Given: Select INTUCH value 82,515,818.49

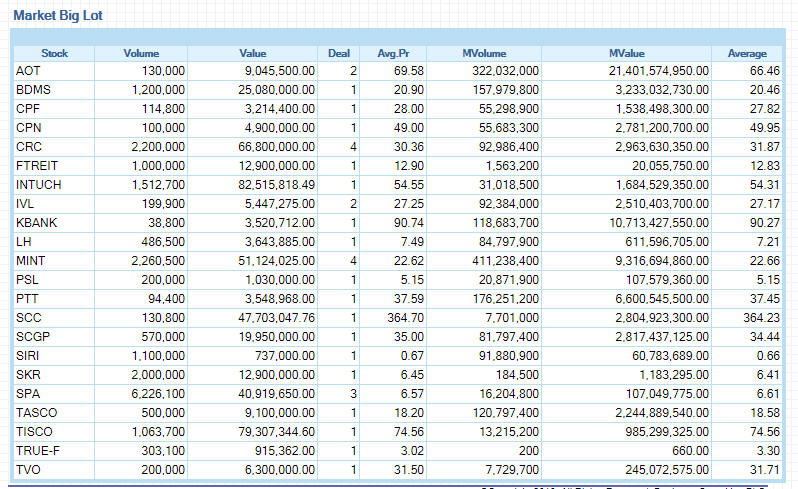Looking at the screenshot, I should [x=277, y=185].
